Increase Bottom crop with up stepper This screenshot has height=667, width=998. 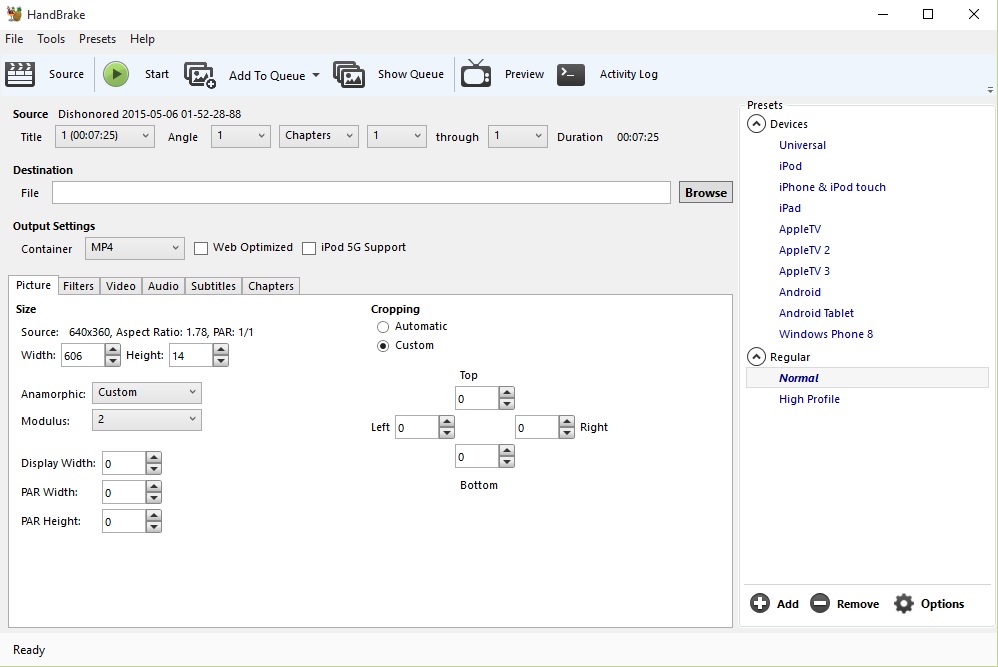[x=507, y=451]
